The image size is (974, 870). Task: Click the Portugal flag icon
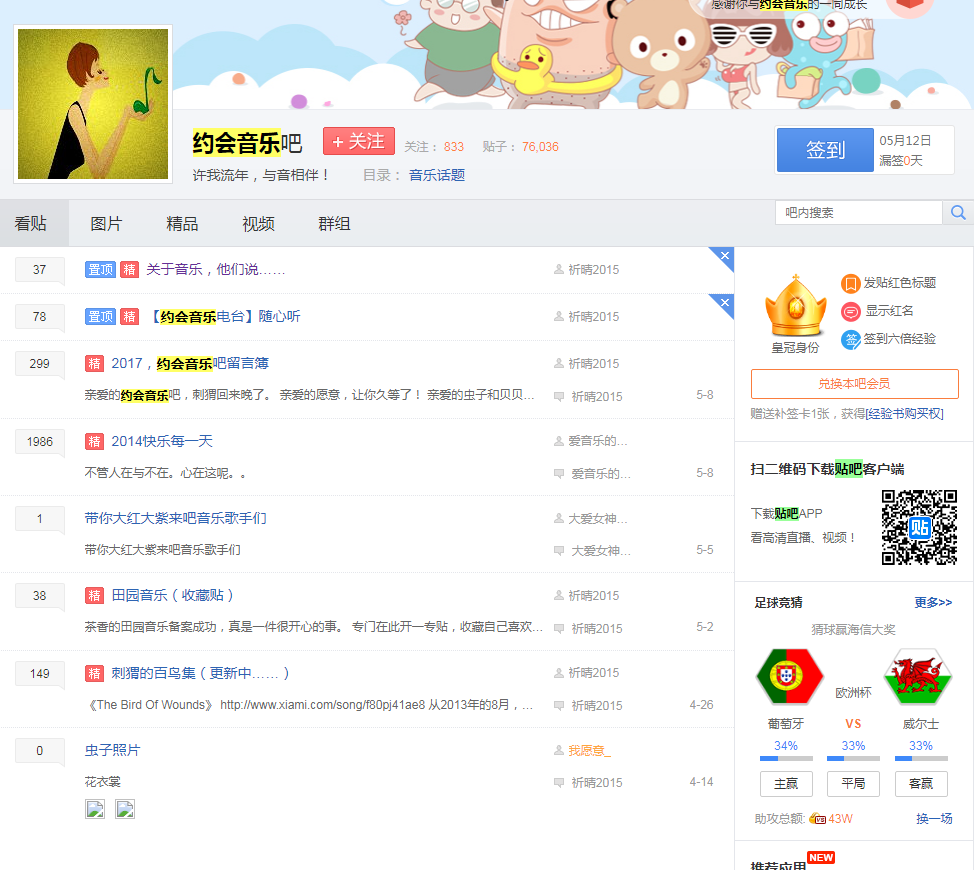coord(789,677)
